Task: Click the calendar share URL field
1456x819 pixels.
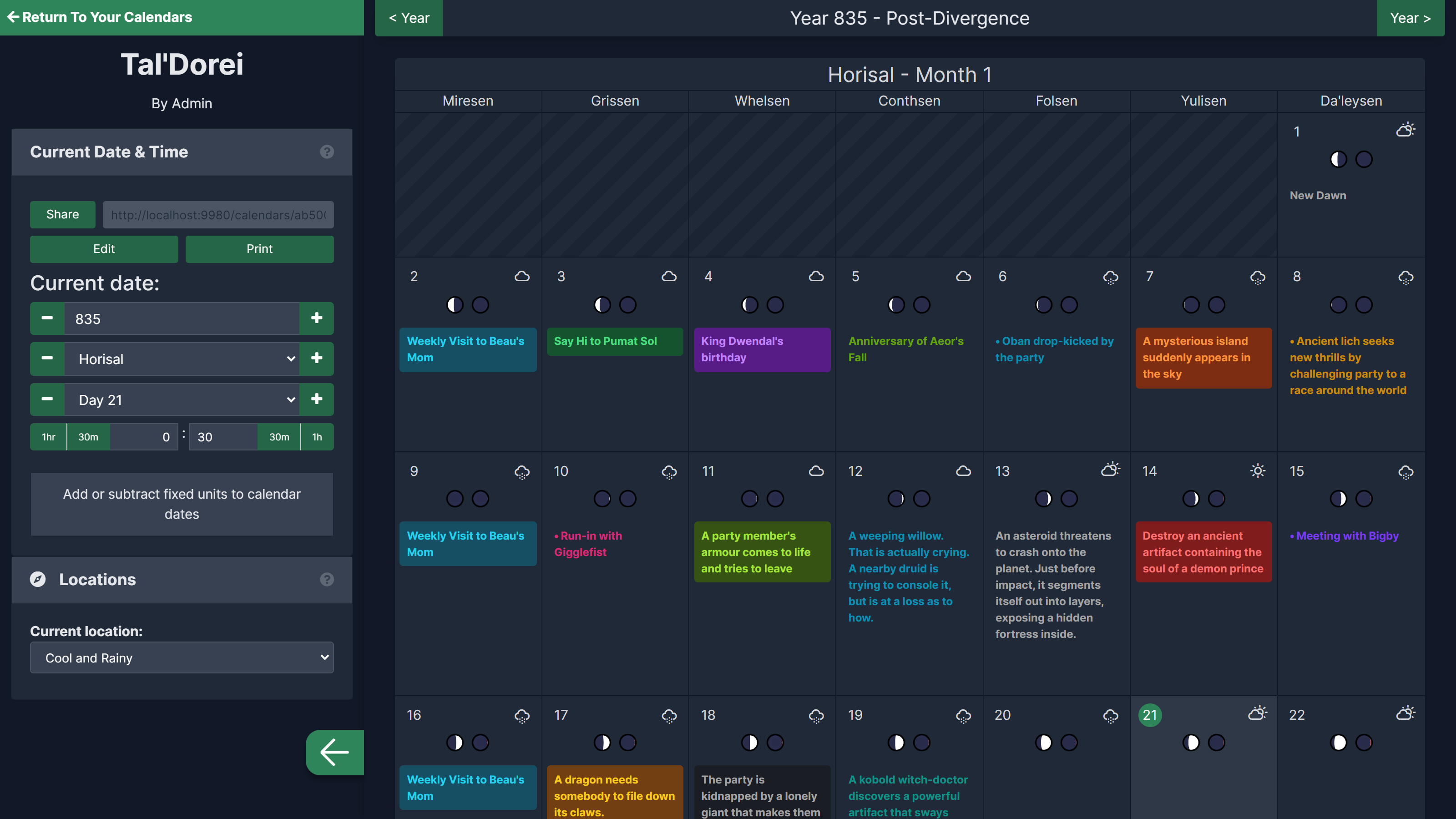Action: pyautogui.click(x=218, y=215)
